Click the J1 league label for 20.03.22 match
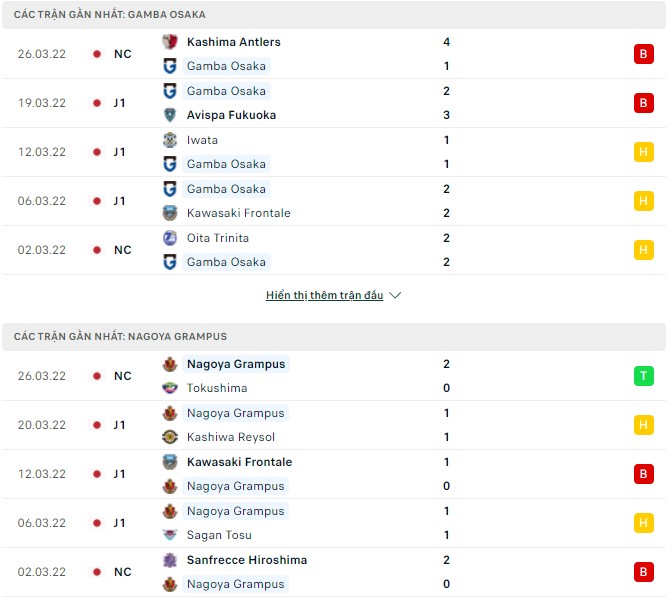Image resolution: width=672 pixels, height=597 pixels. (119, 425)
